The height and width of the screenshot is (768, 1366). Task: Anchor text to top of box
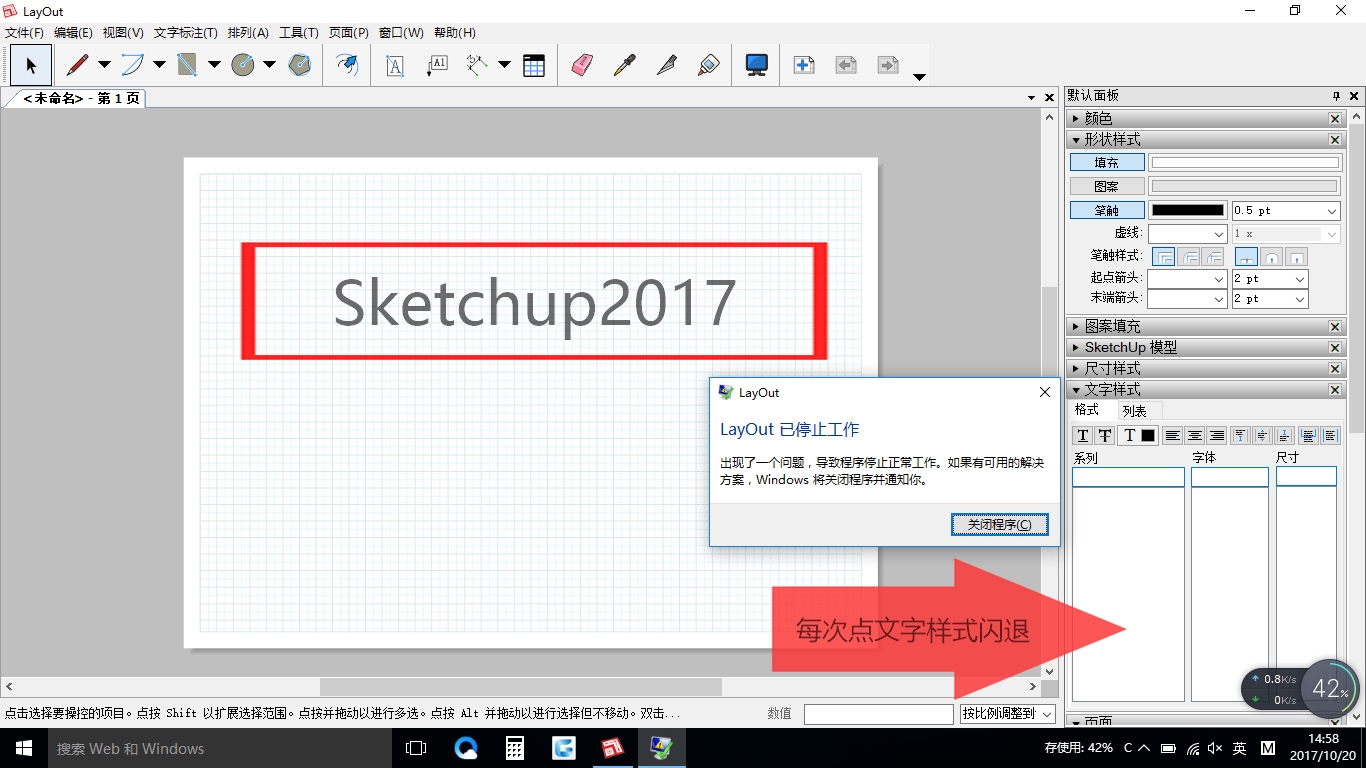tap(1240, 435)
